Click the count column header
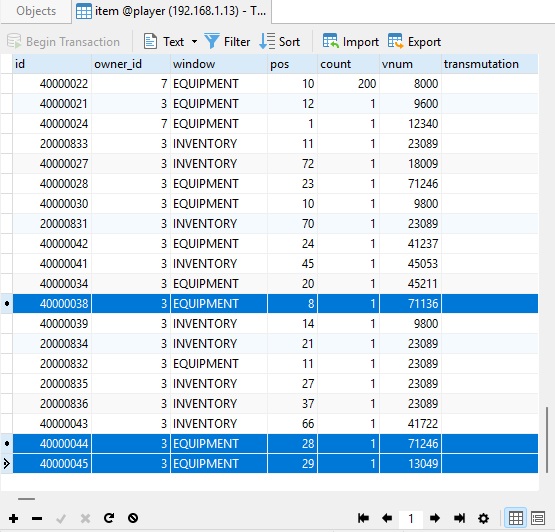Screen dimensions: 555x532 [x=349, y=64]
